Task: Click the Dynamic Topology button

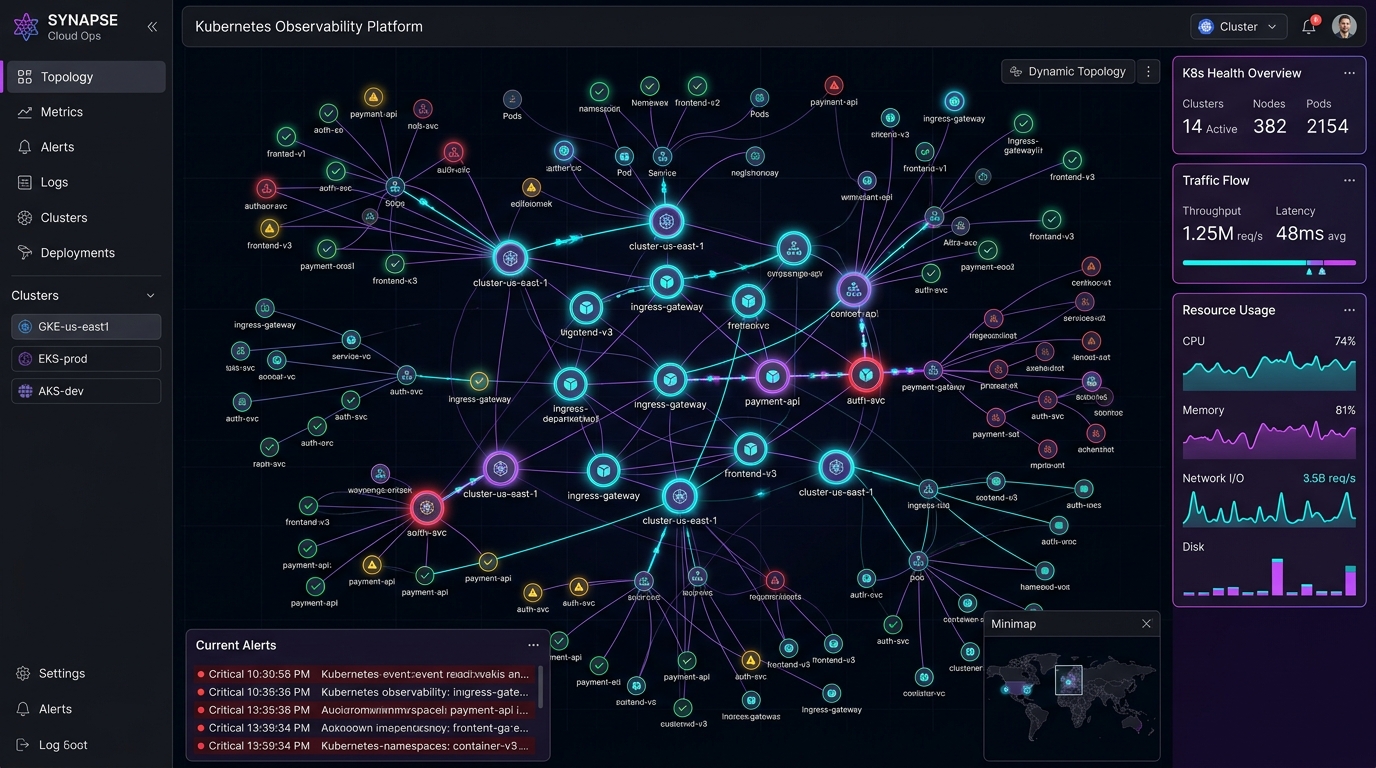Action: click(x=1068, y=72)
